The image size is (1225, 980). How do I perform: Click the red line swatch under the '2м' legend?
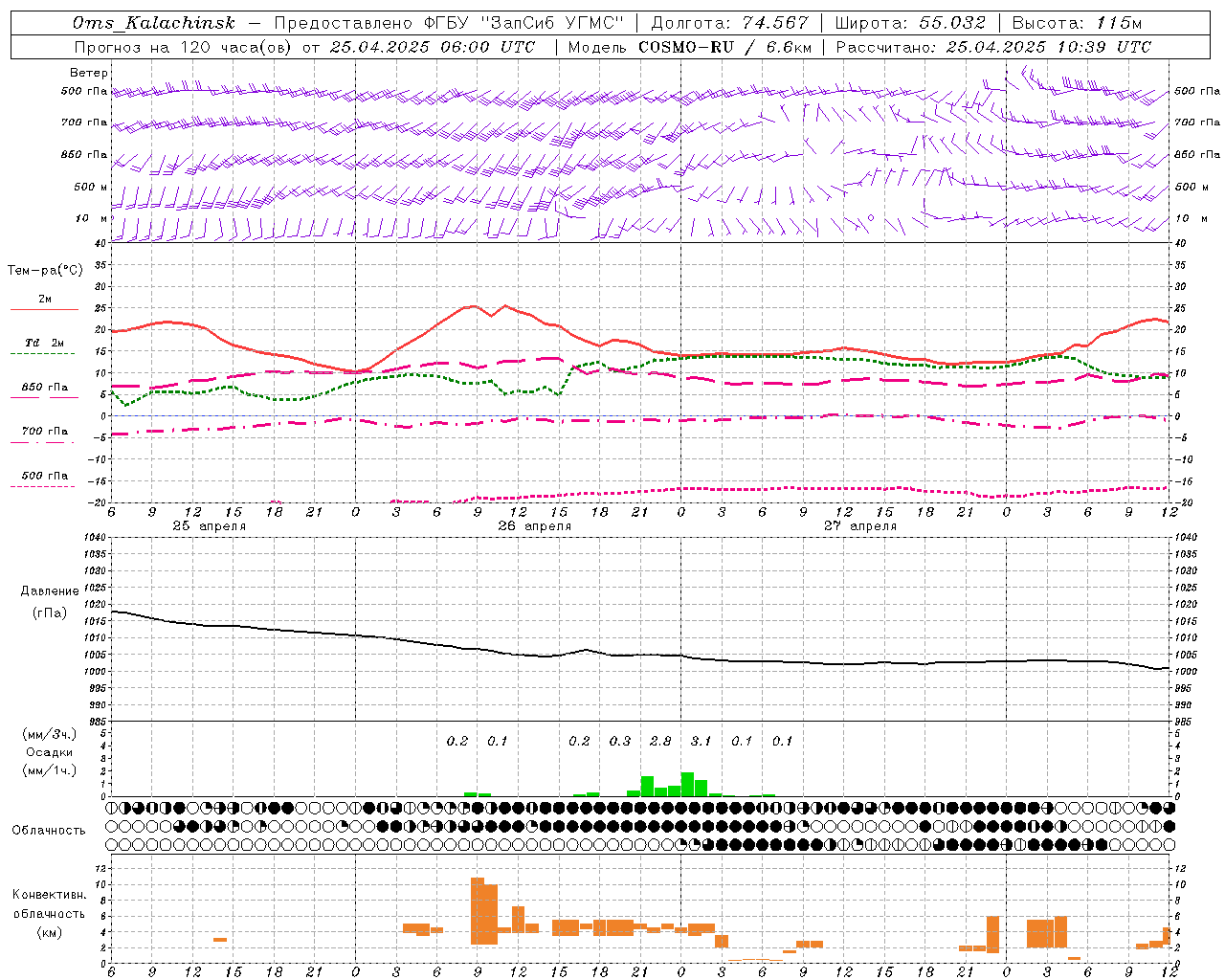tap(44, 309)
